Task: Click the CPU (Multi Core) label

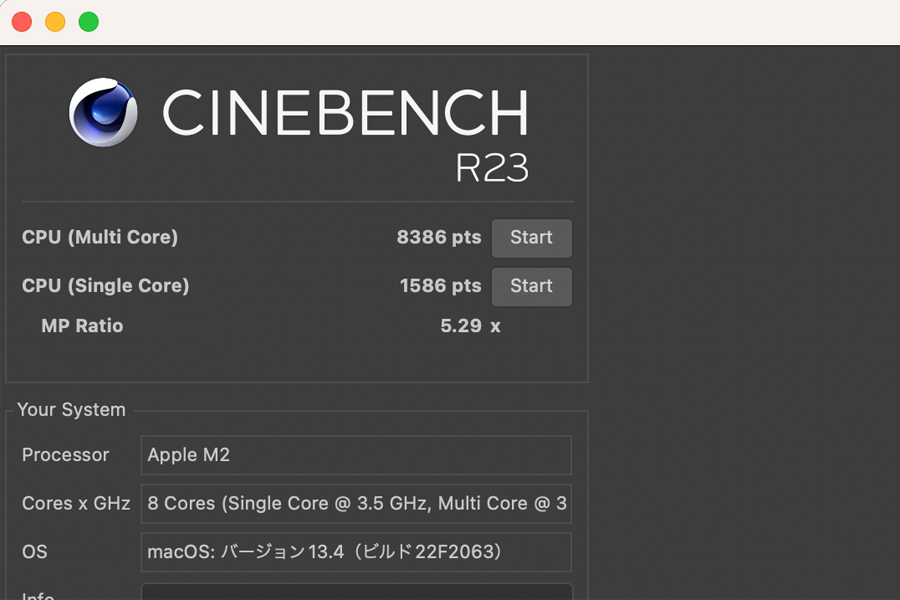Action: point(100,237)
